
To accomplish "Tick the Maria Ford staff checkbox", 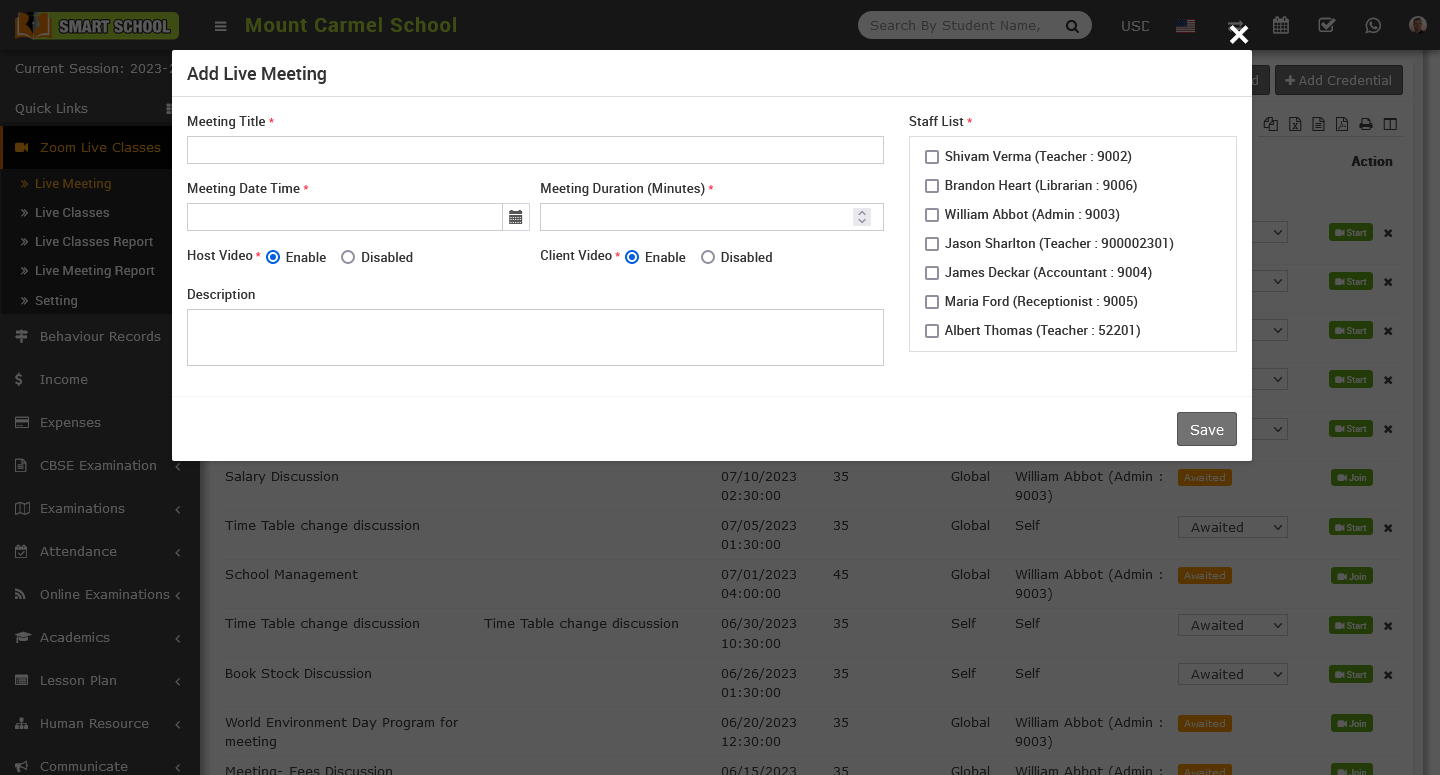I will (932, 302).
